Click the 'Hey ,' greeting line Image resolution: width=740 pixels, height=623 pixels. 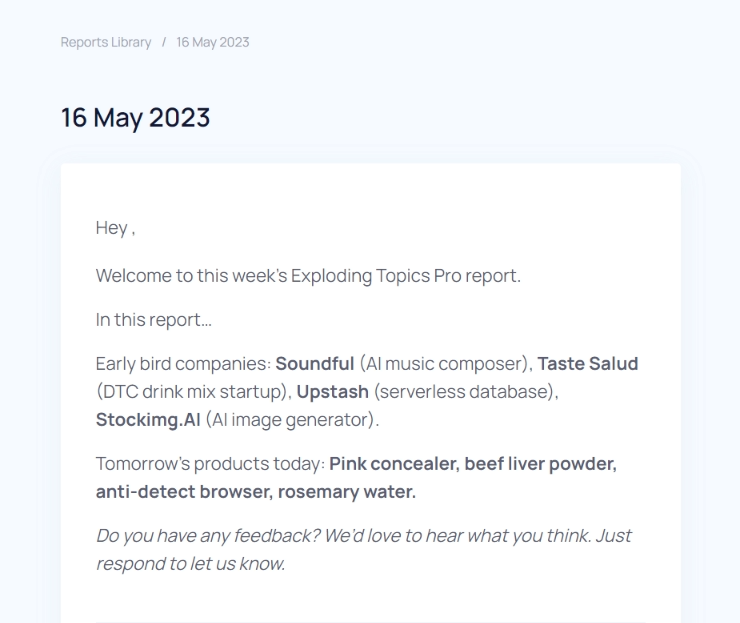click(115, 228)
